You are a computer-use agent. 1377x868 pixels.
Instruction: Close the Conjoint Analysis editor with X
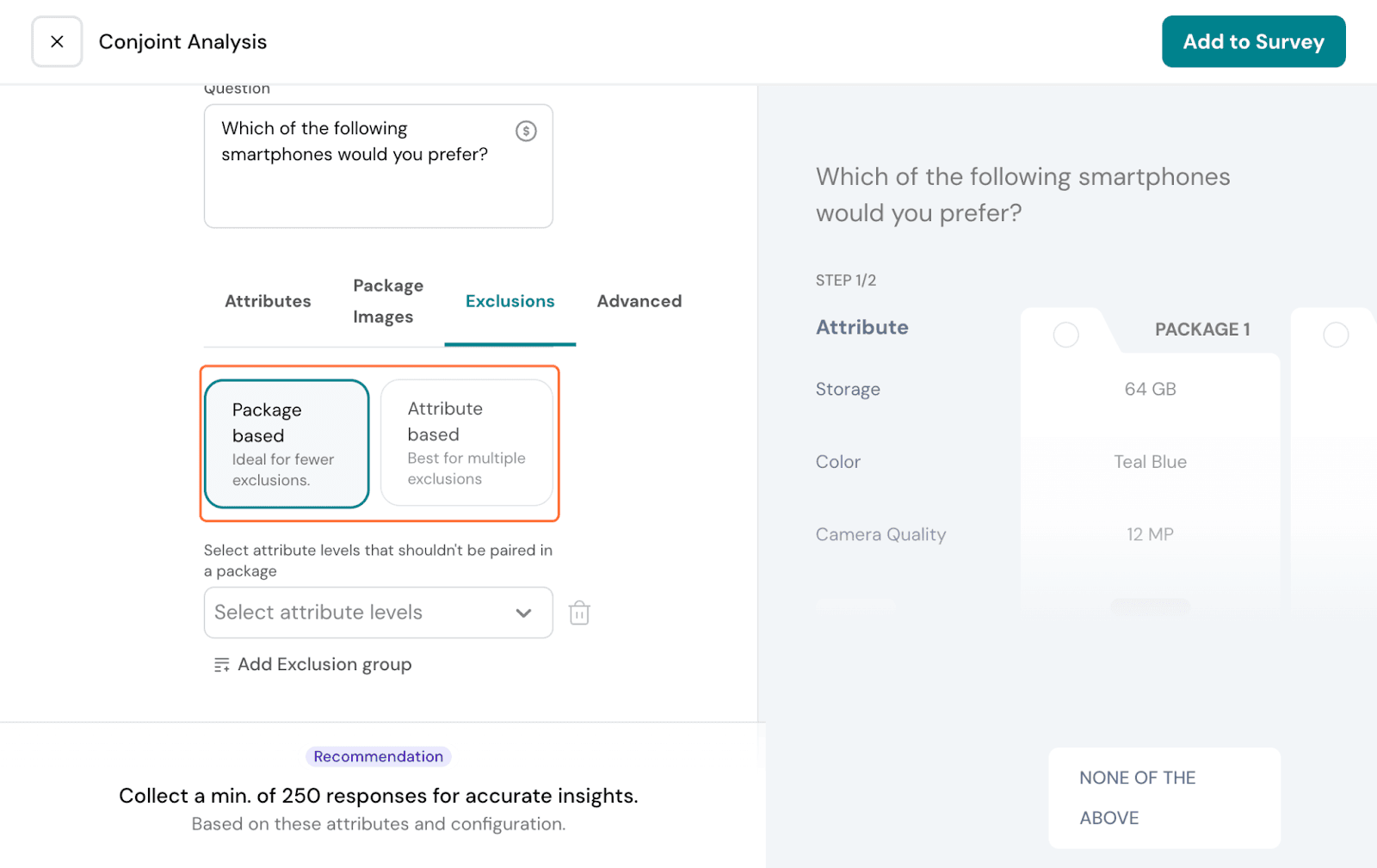tap(57, 41)
